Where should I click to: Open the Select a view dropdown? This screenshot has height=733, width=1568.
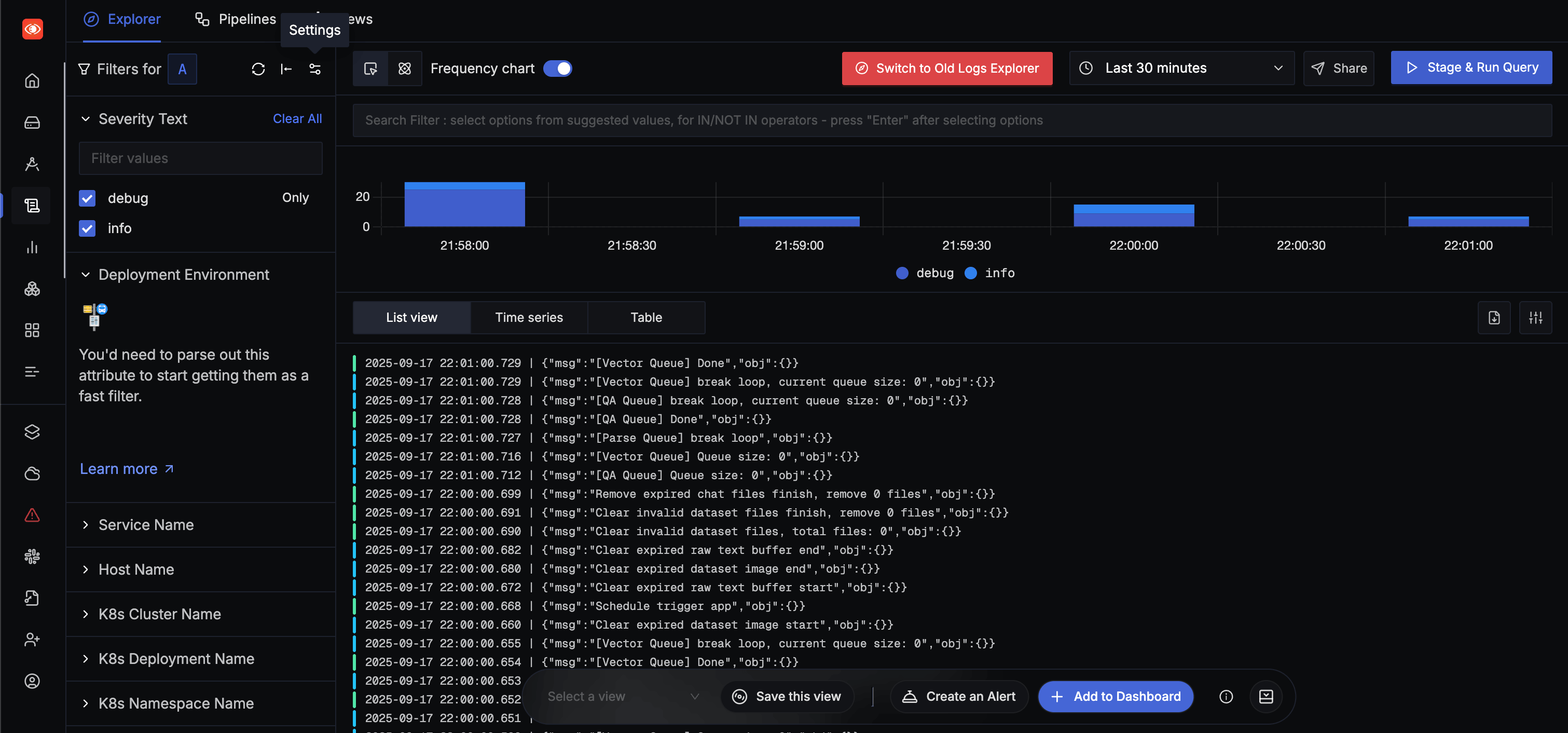(x=622, y=697)
